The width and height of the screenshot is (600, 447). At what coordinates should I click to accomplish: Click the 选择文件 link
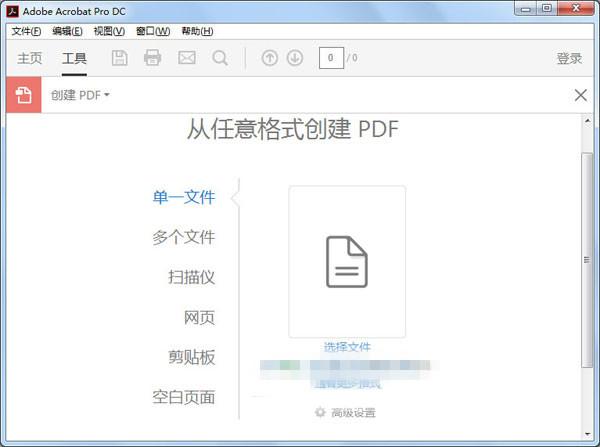click(x=347, y=347)
